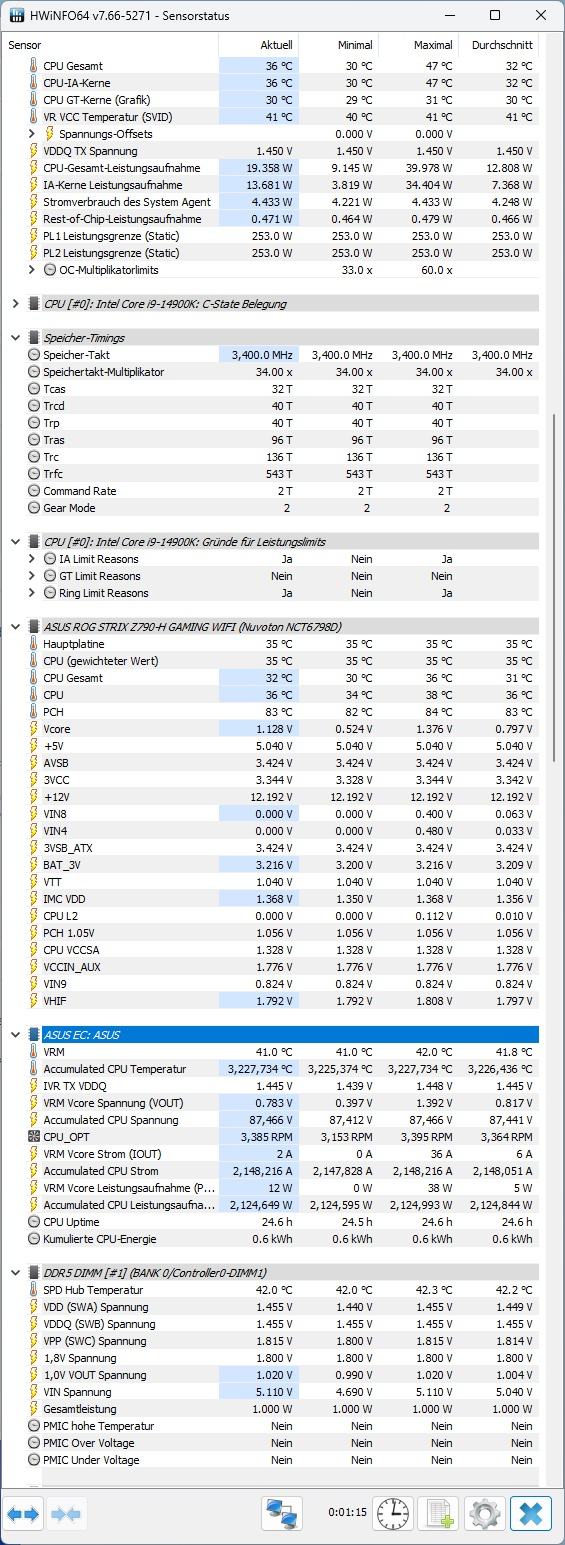The image size is (565, 1545).
Task: Open sensor settings gear icon
Action: 484,1513
